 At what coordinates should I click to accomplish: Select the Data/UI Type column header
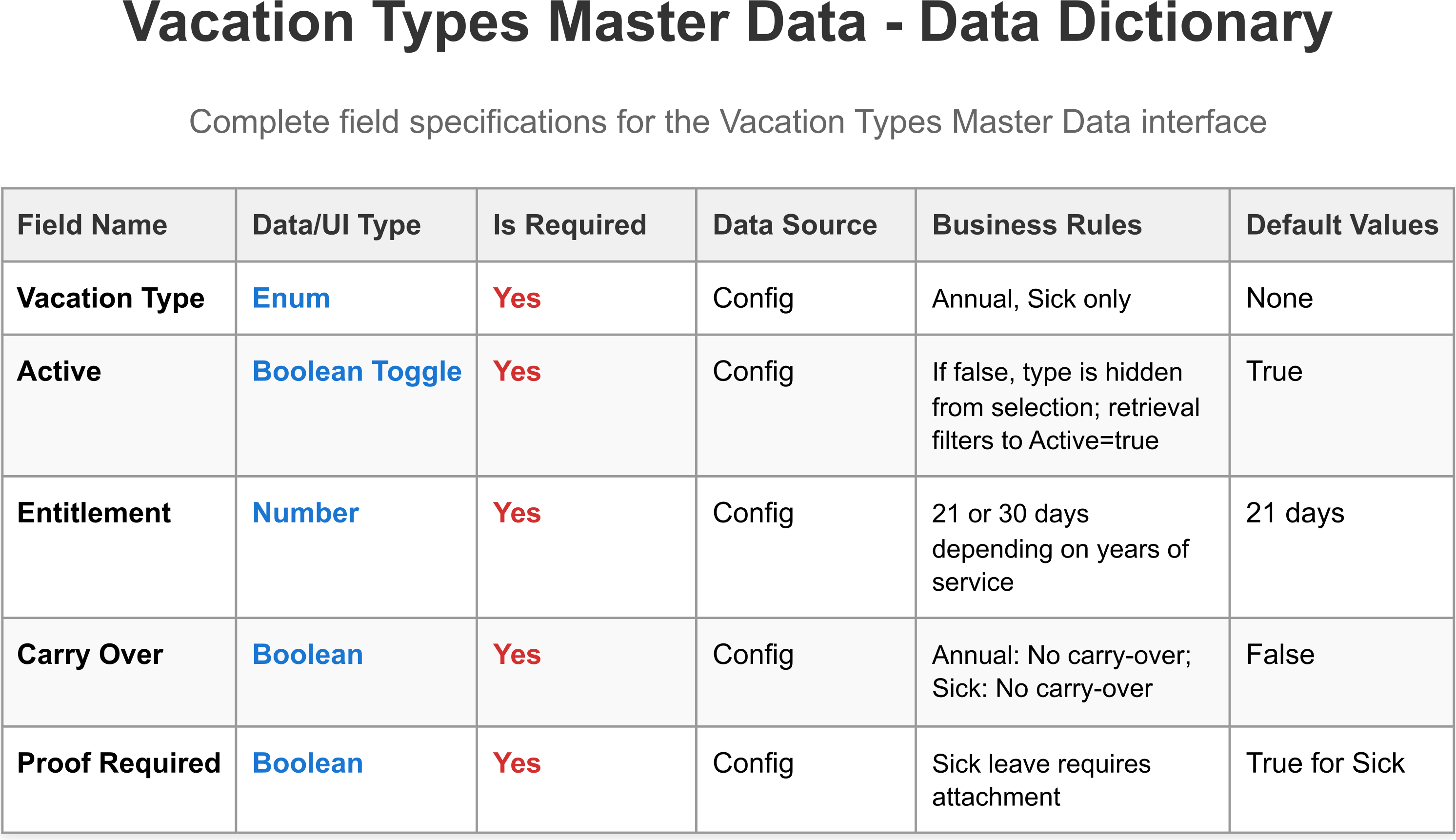coord(336,225)
